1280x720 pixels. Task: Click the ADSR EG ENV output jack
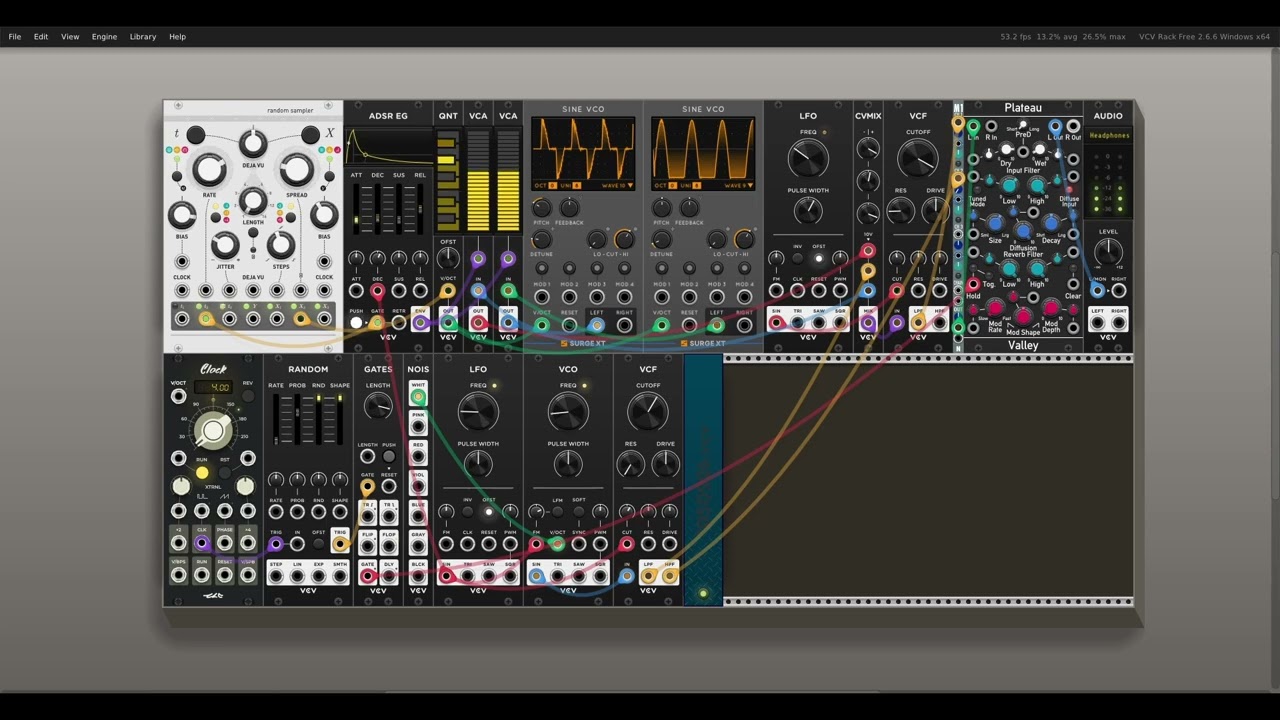(x=420, y=323)
